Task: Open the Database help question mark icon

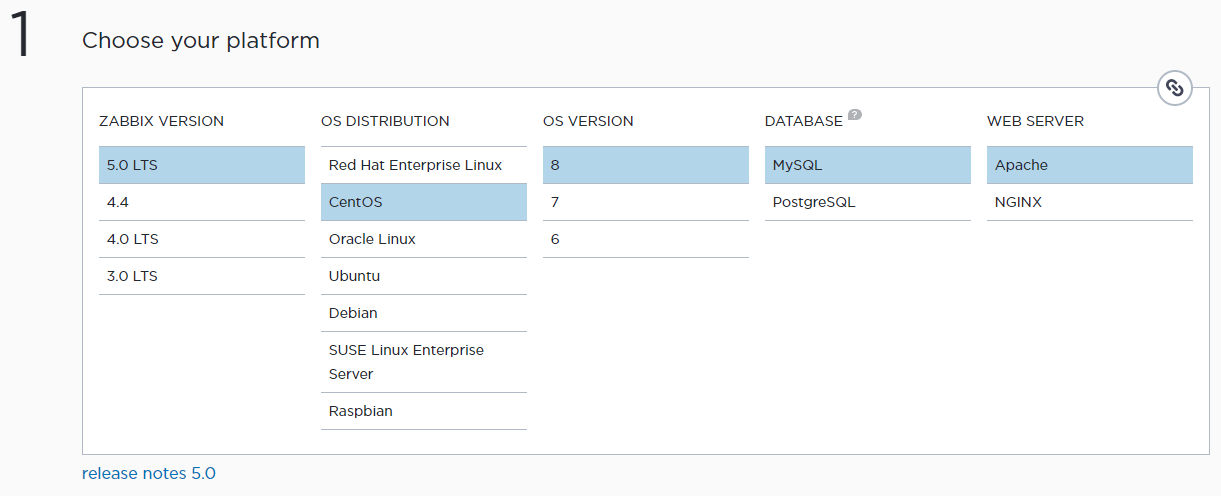Action: (x=855, y=115)
